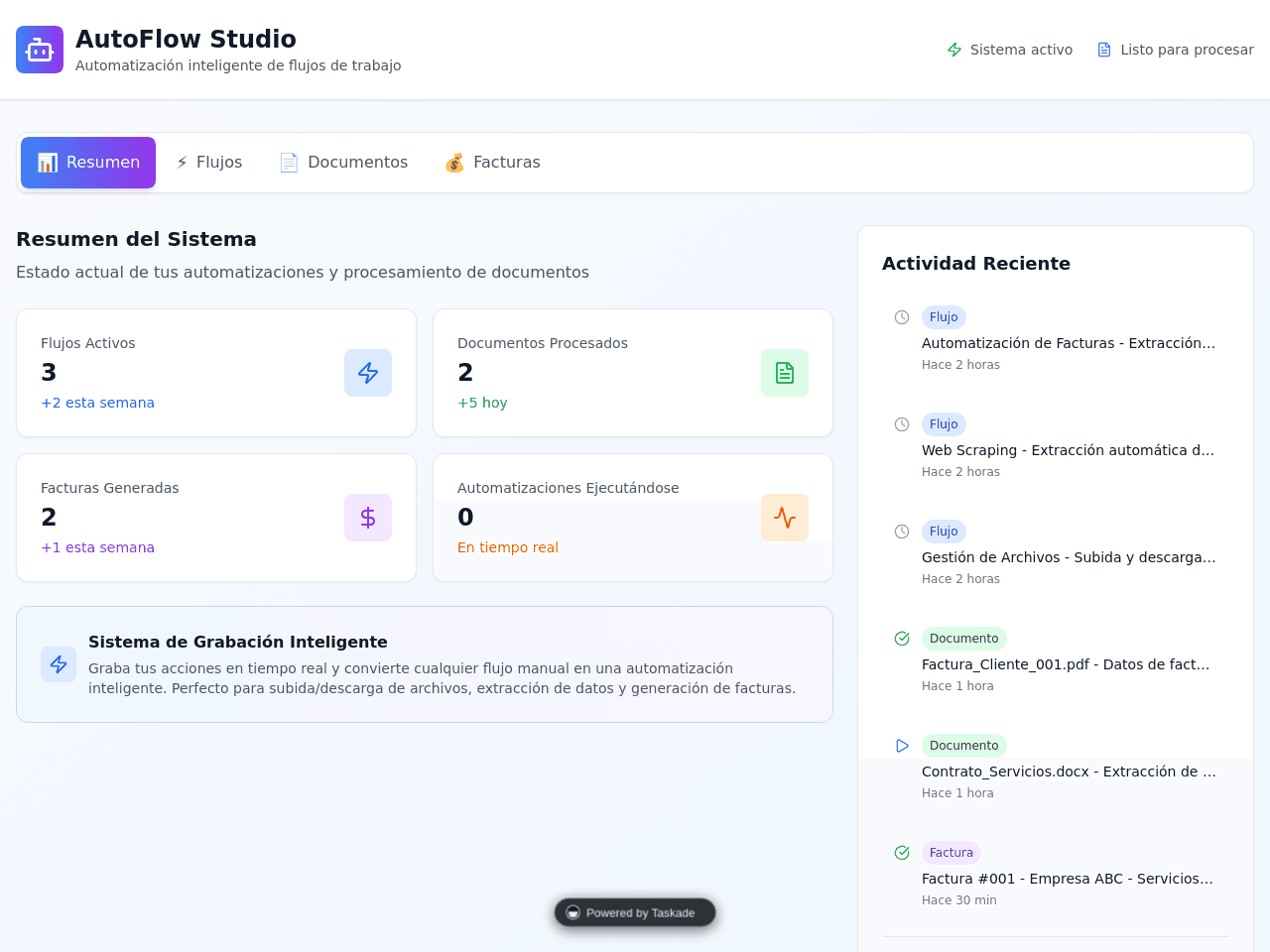
Task: Click the Facturas Generadas label
Action: click(110, 488)
